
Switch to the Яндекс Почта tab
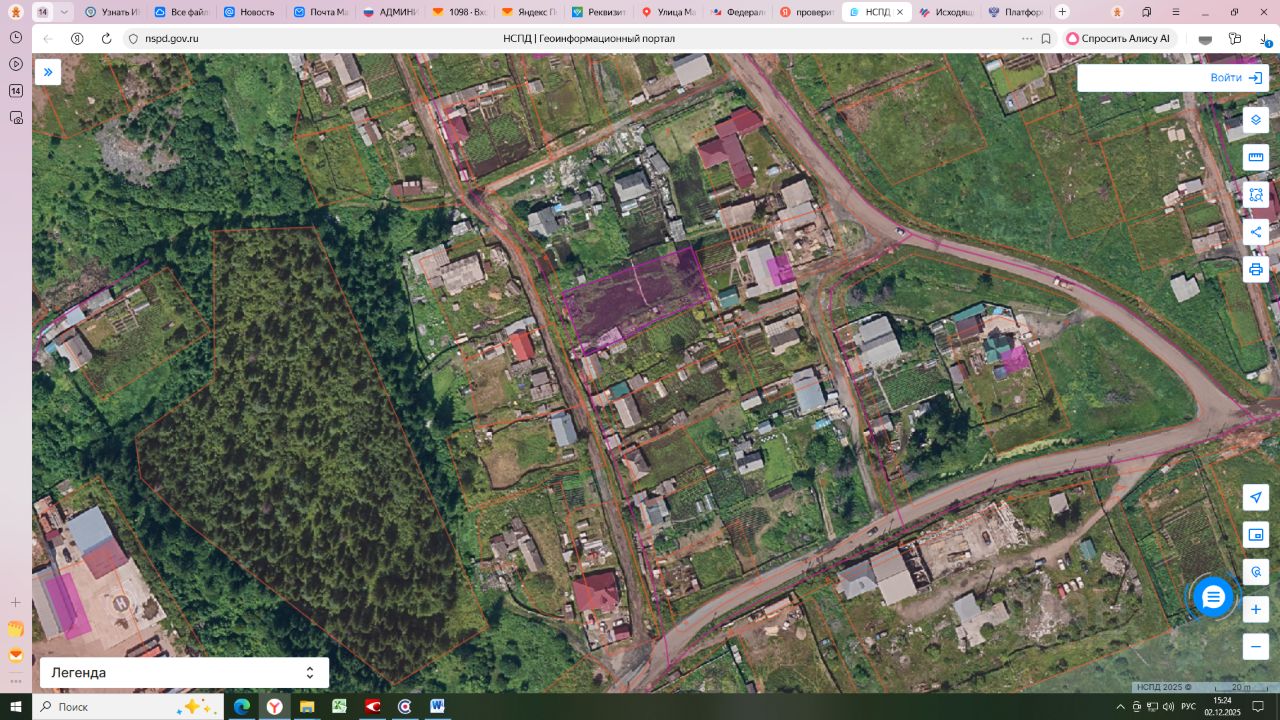click(x=528, y=12)
